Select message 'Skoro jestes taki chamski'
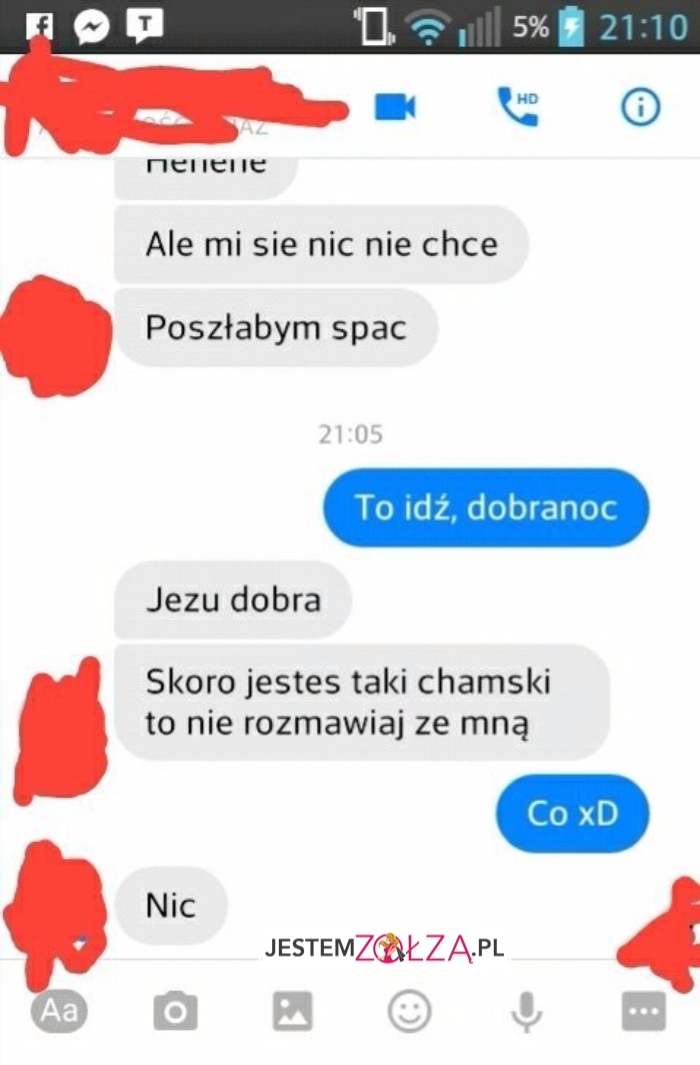The width and height of the screenshot is (700, 1065). [x=361, y=702]
